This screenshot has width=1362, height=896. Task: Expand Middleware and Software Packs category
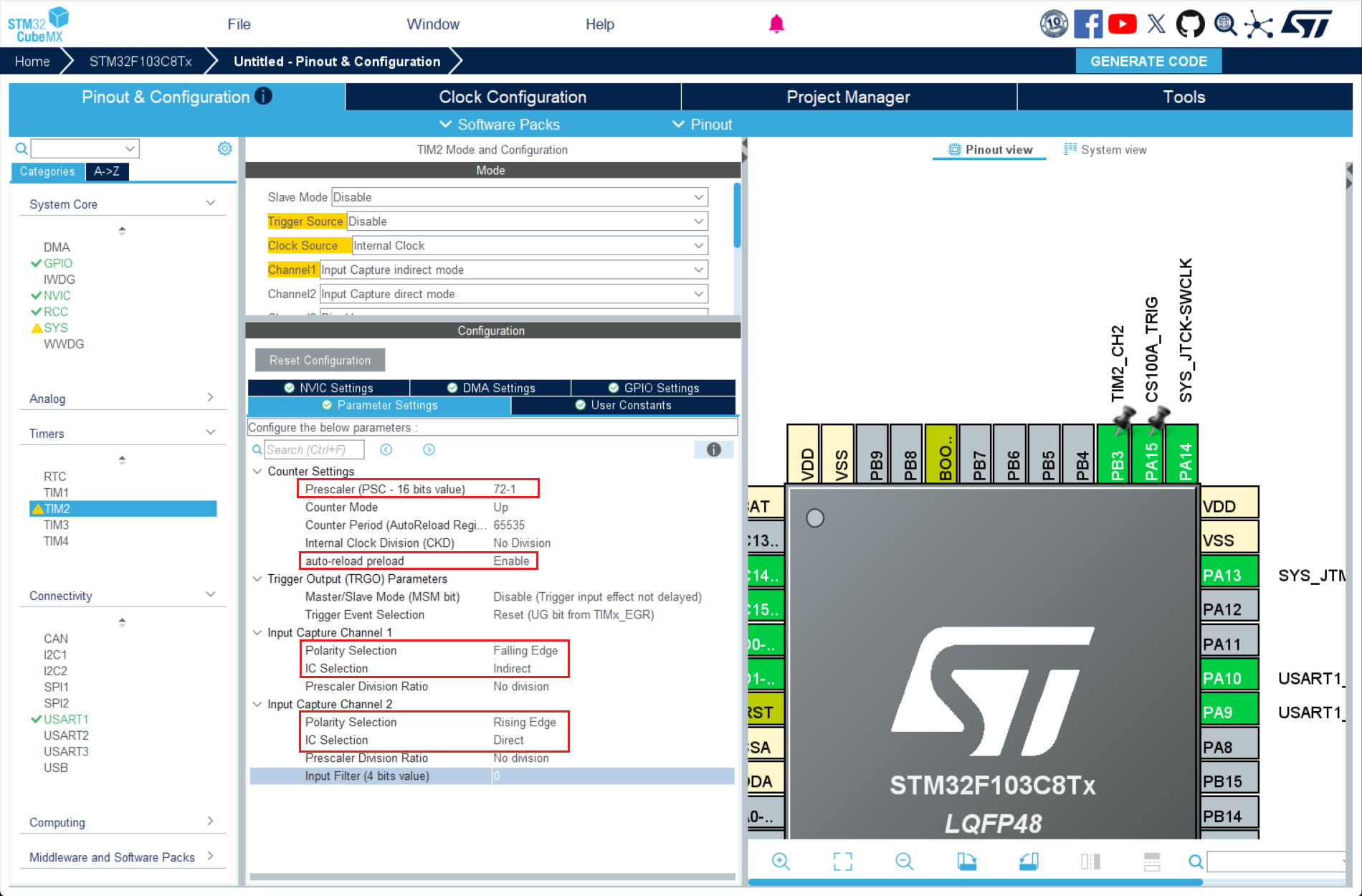[210, 857]
